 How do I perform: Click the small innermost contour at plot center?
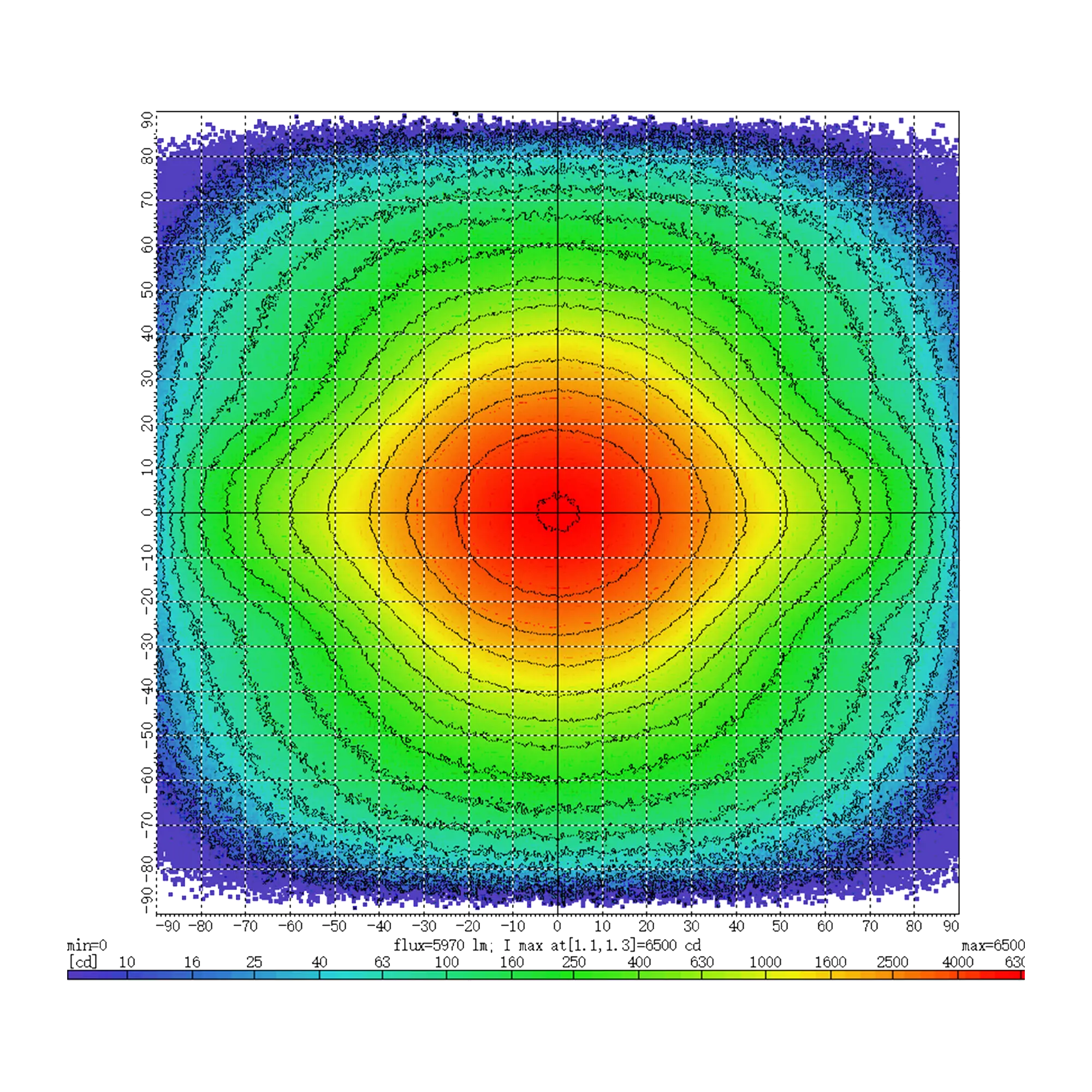559,512
